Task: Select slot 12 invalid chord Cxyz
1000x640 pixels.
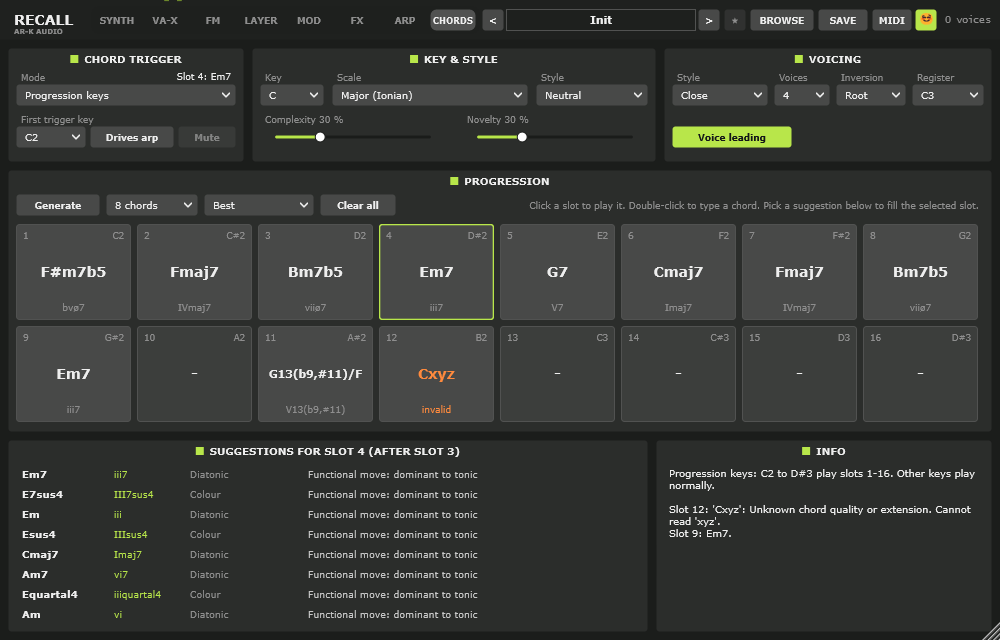Action: pos(436,374)
